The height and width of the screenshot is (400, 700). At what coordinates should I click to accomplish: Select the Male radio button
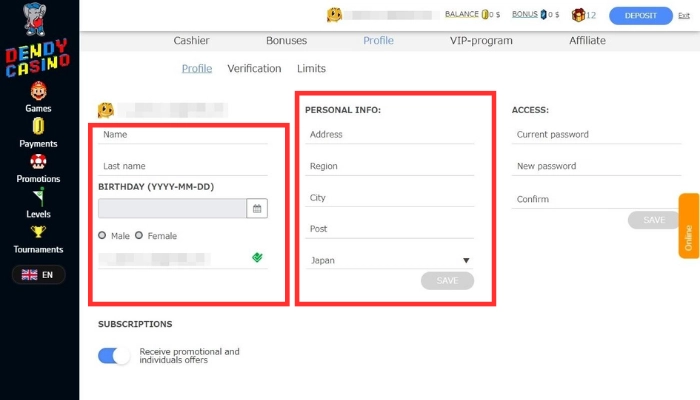102,236
